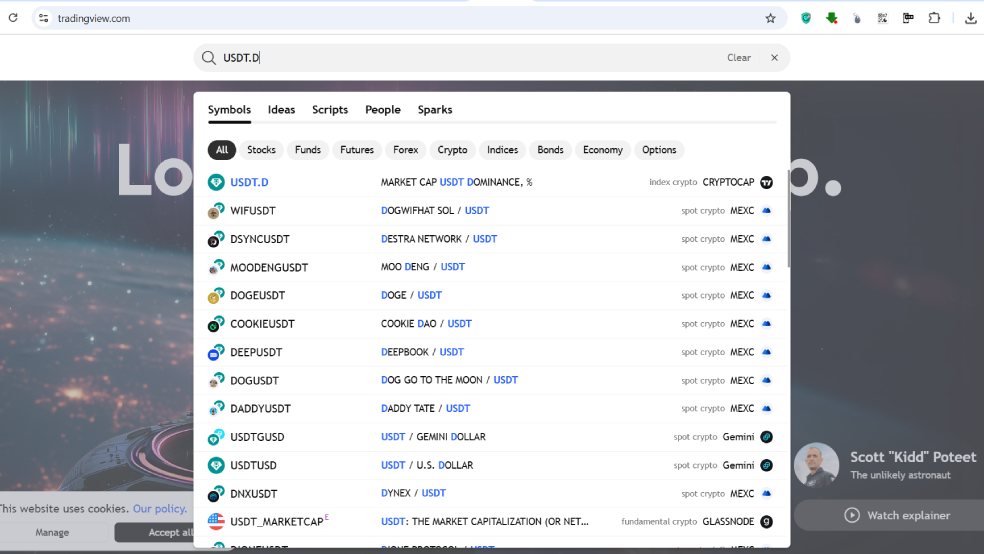
Task: Filter results by Indices
Action: [x=503, y=150]
